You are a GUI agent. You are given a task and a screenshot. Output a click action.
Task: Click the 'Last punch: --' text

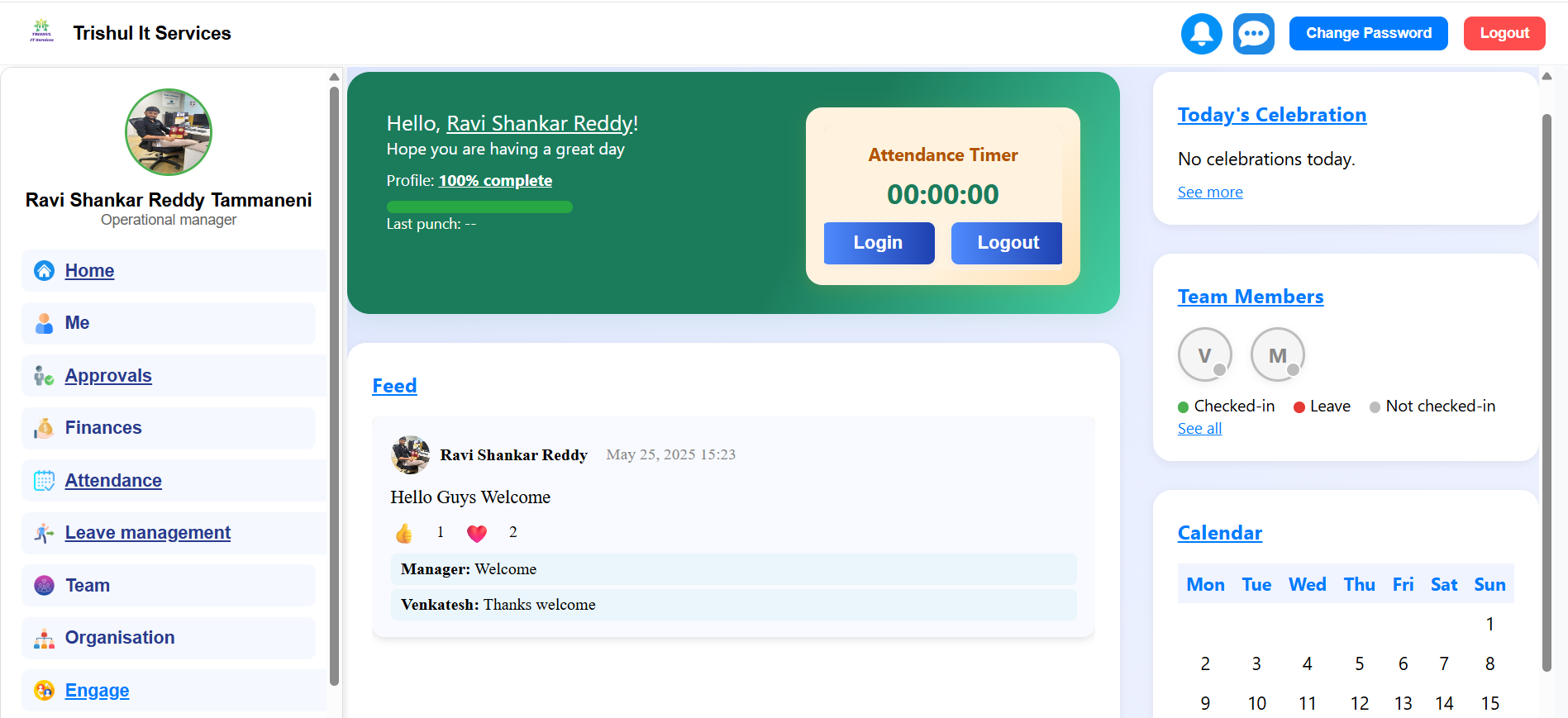[x=431, y=224]
